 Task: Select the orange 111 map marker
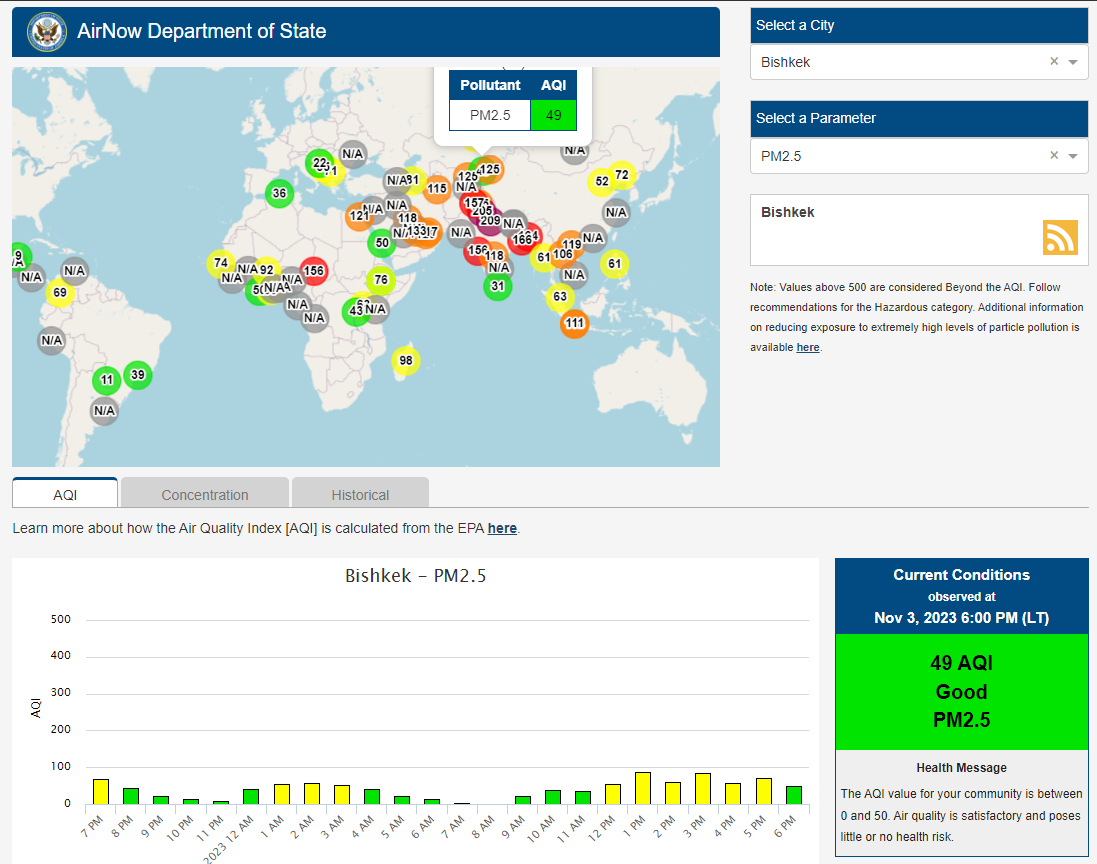(574, 323)
